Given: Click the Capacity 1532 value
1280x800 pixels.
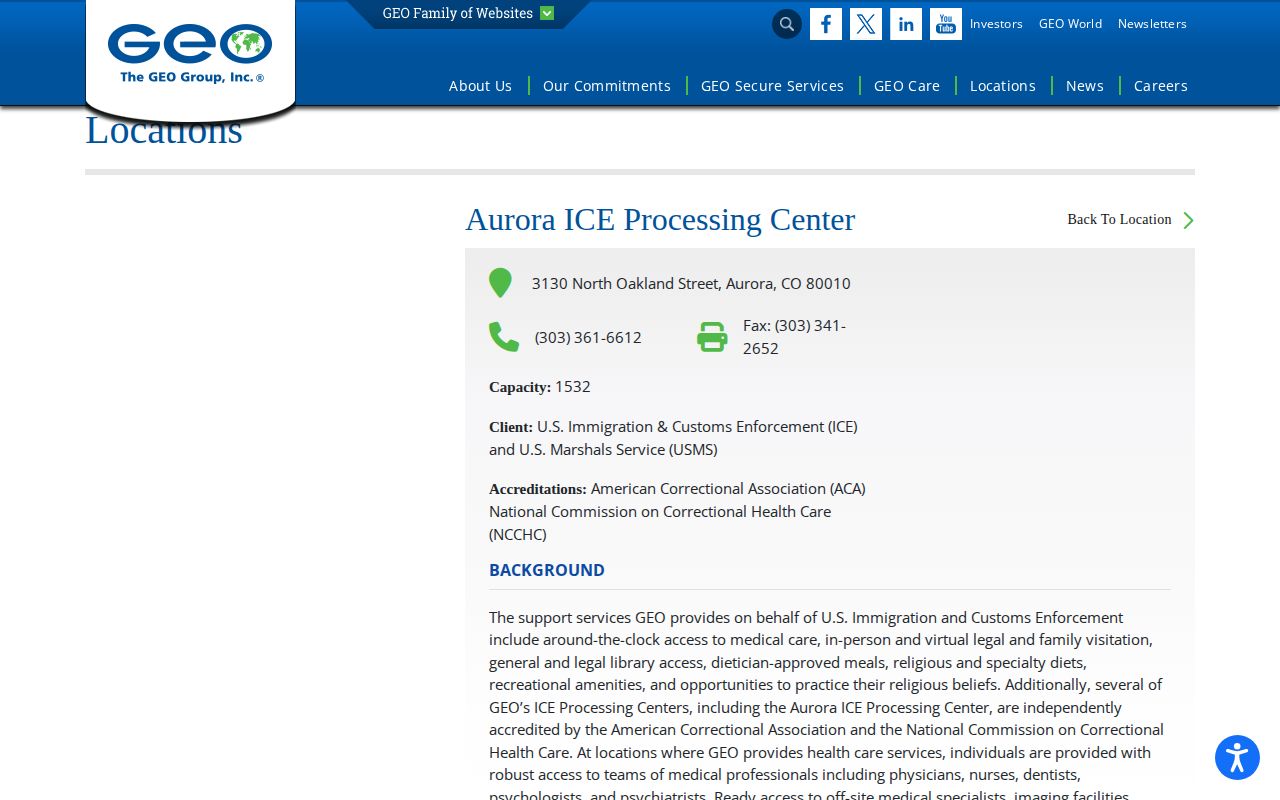Looking at the screenshot, I should click(573, 387).
